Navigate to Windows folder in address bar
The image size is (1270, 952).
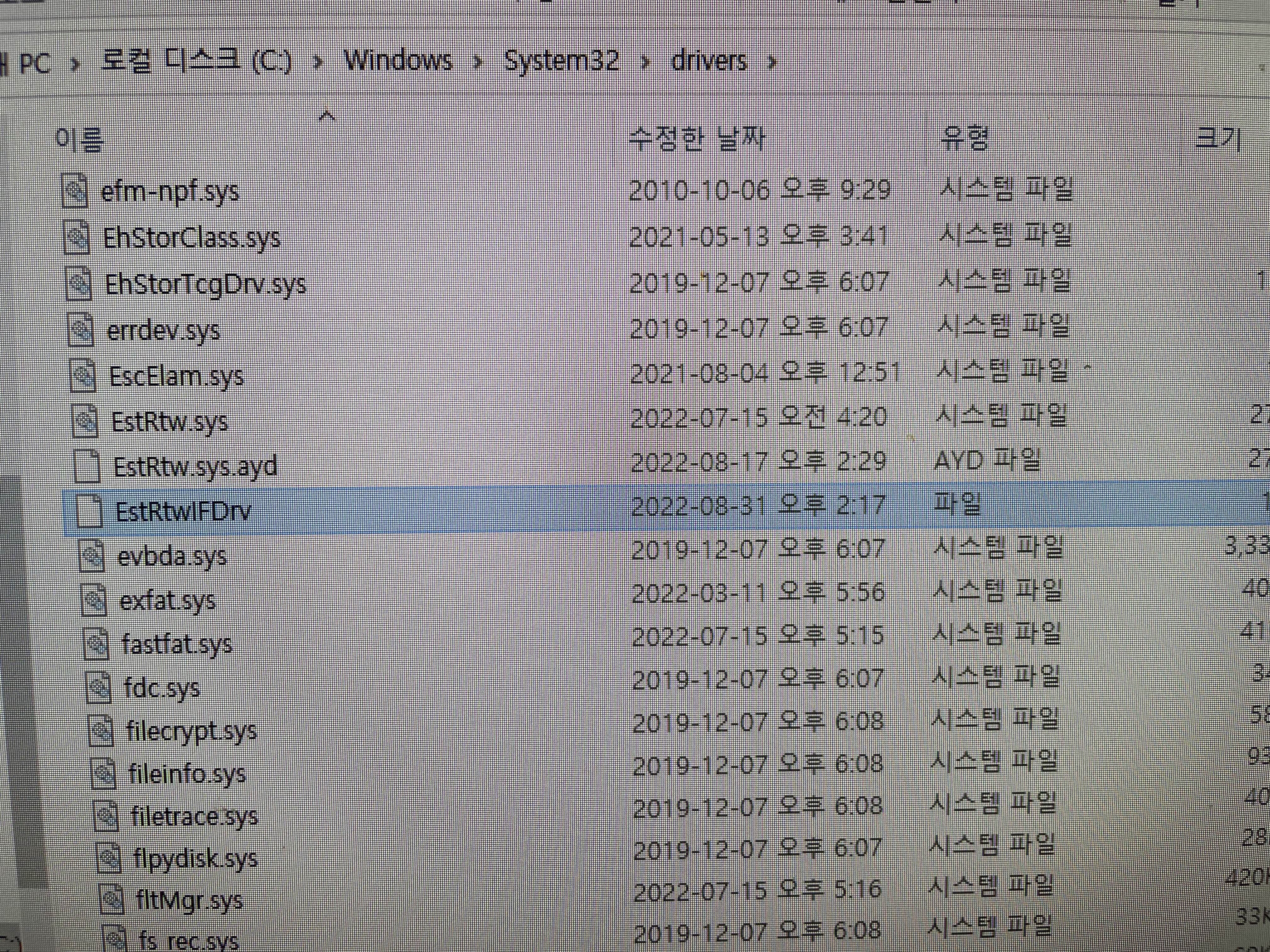[x=398, y=61]
